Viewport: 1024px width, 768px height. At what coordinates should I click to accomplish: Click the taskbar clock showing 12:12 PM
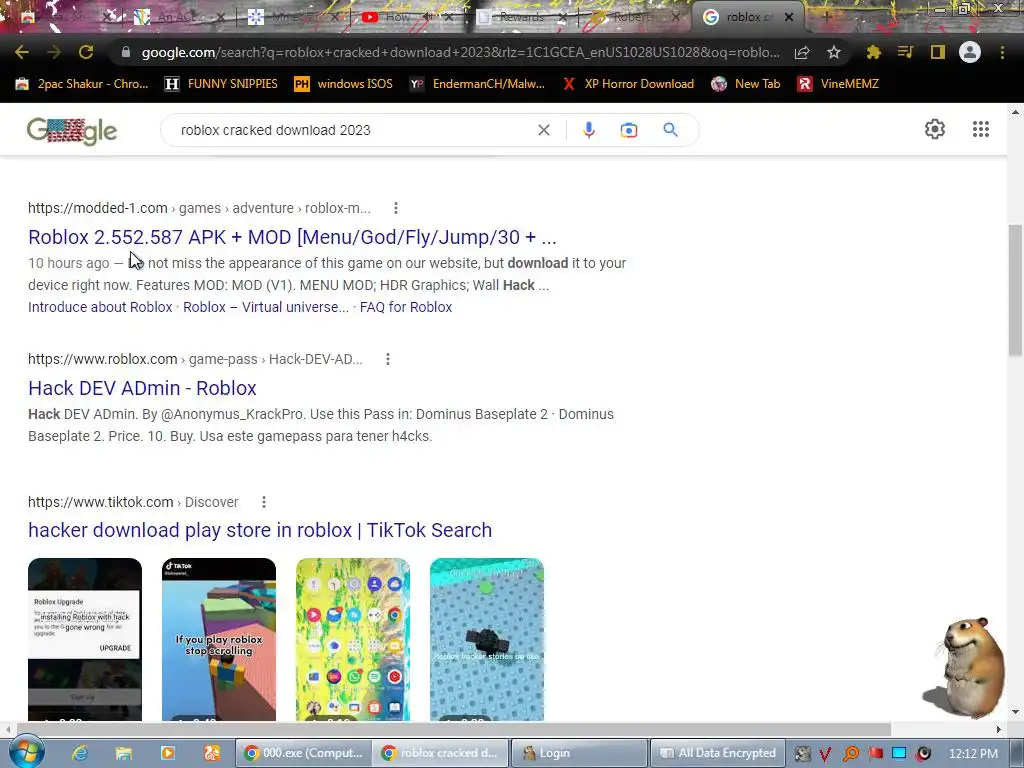click(x=973, y=754)
